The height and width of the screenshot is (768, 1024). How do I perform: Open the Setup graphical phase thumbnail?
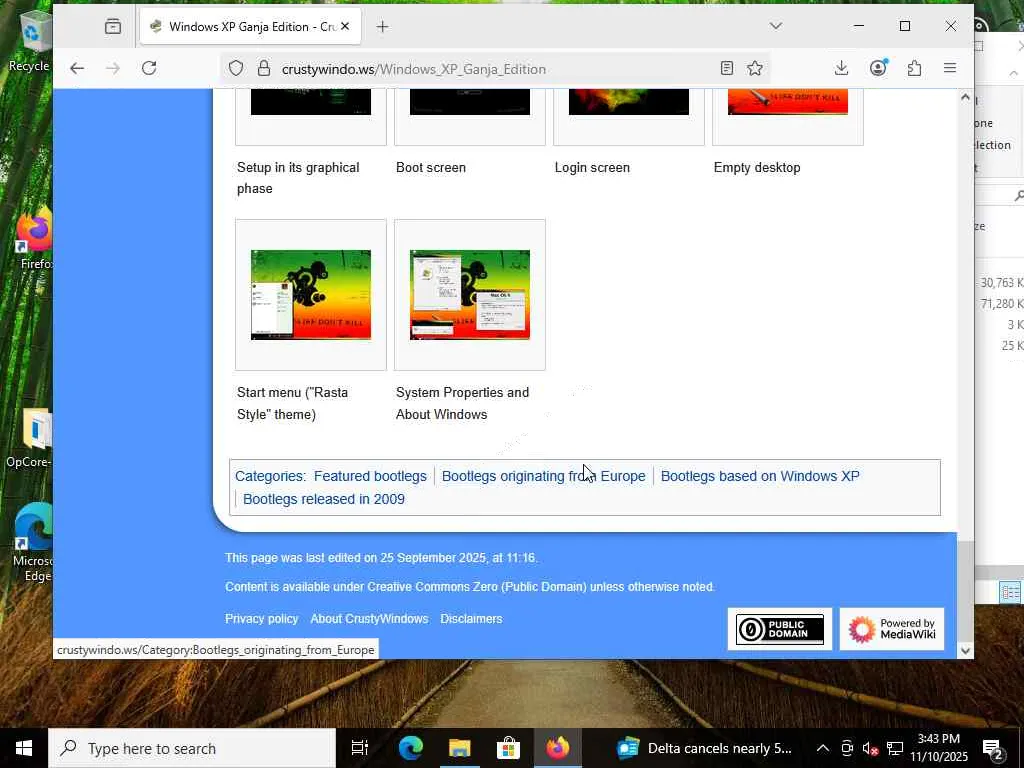311,101
